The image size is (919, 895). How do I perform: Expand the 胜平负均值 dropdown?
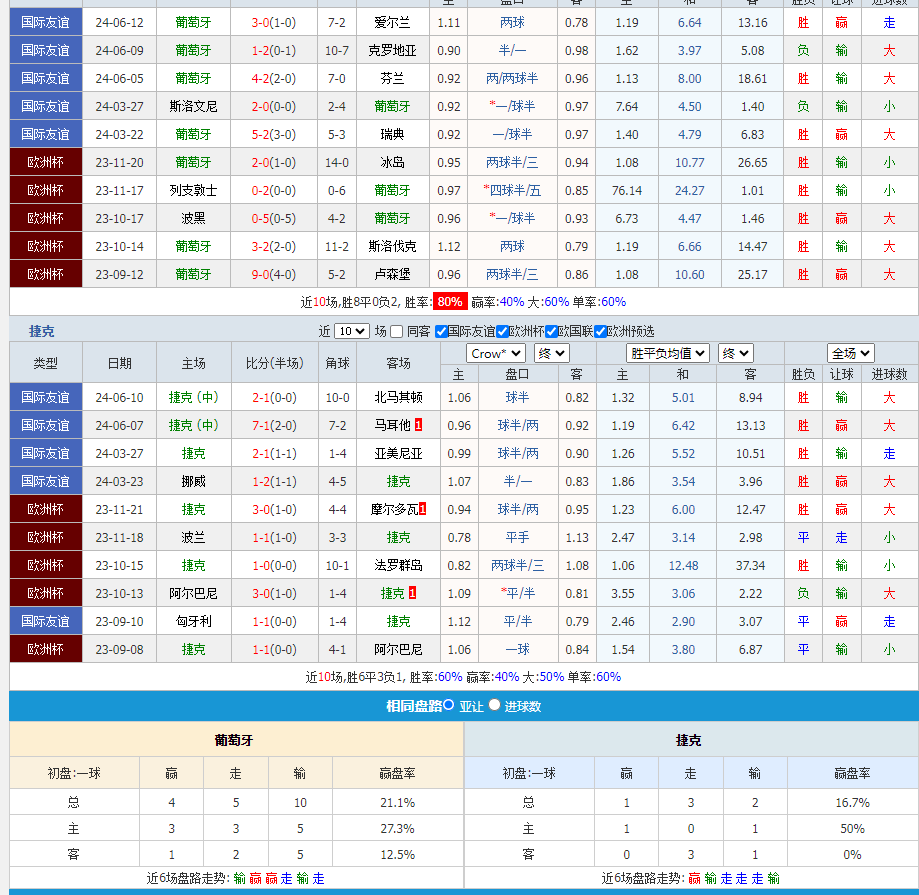click(668, 353)
